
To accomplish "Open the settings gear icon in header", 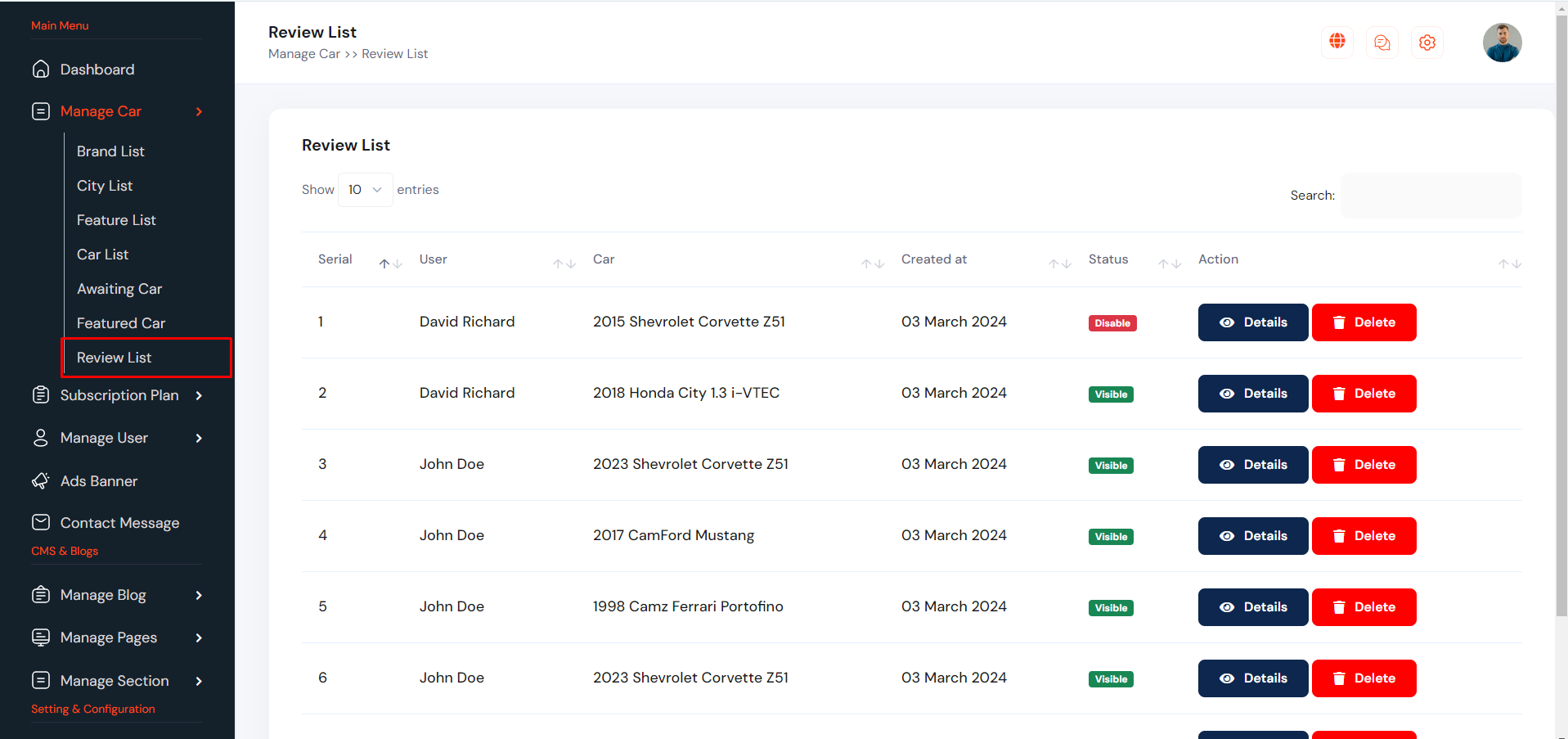I will point(1427,43).
